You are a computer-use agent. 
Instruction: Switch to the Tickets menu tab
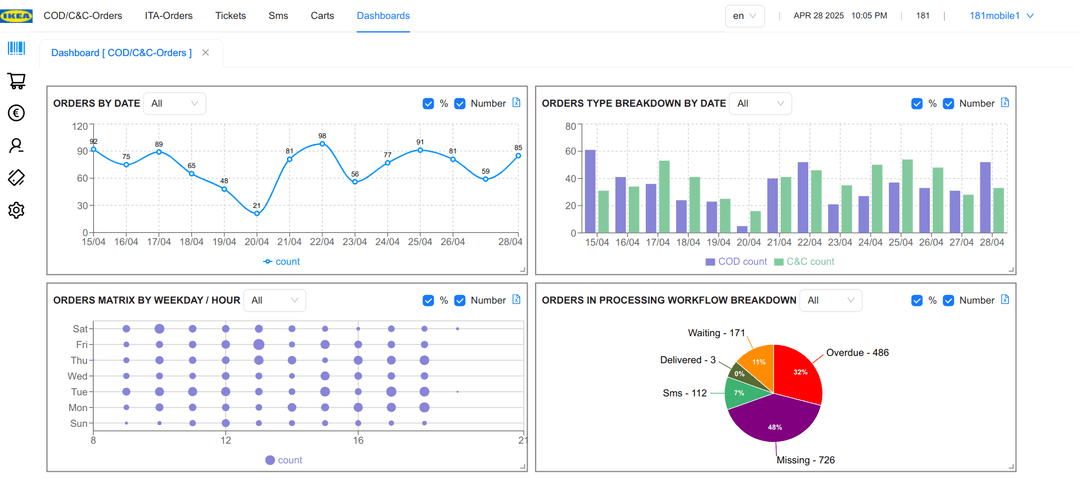[230, 15]
